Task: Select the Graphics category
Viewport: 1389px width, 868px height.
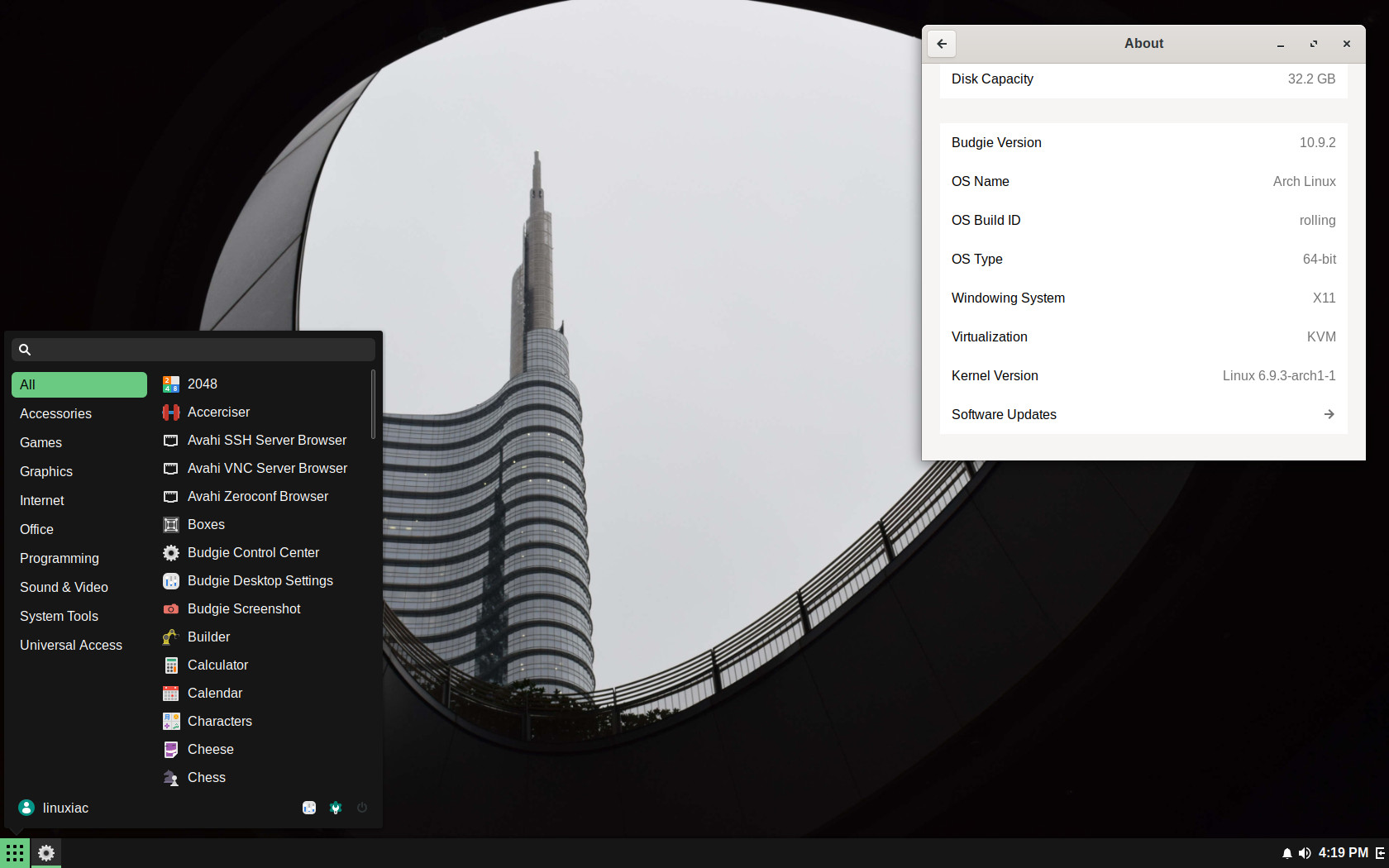Action: 79,471
